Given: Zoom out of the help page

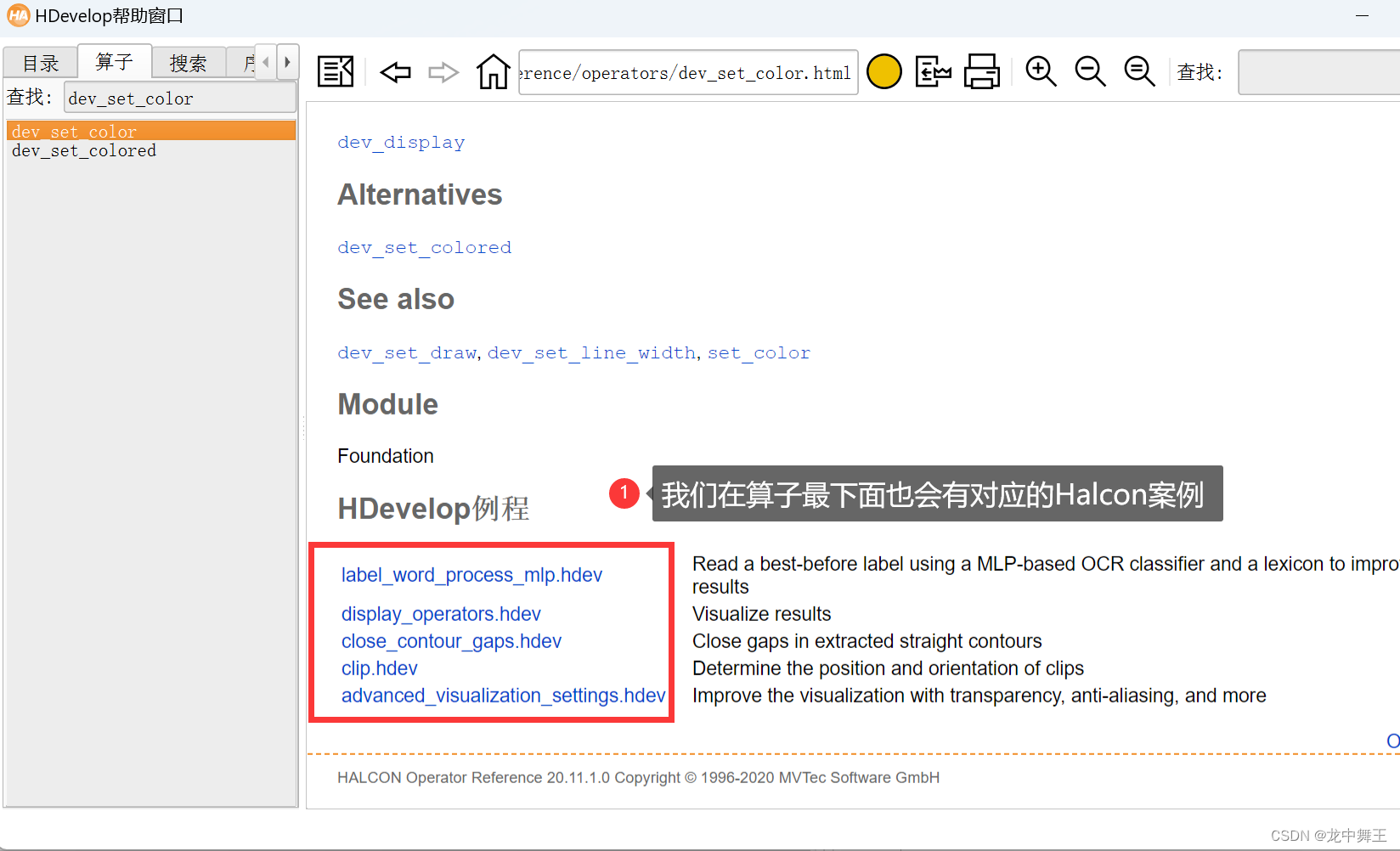Looking at the screenshot, I should 1090,71.
